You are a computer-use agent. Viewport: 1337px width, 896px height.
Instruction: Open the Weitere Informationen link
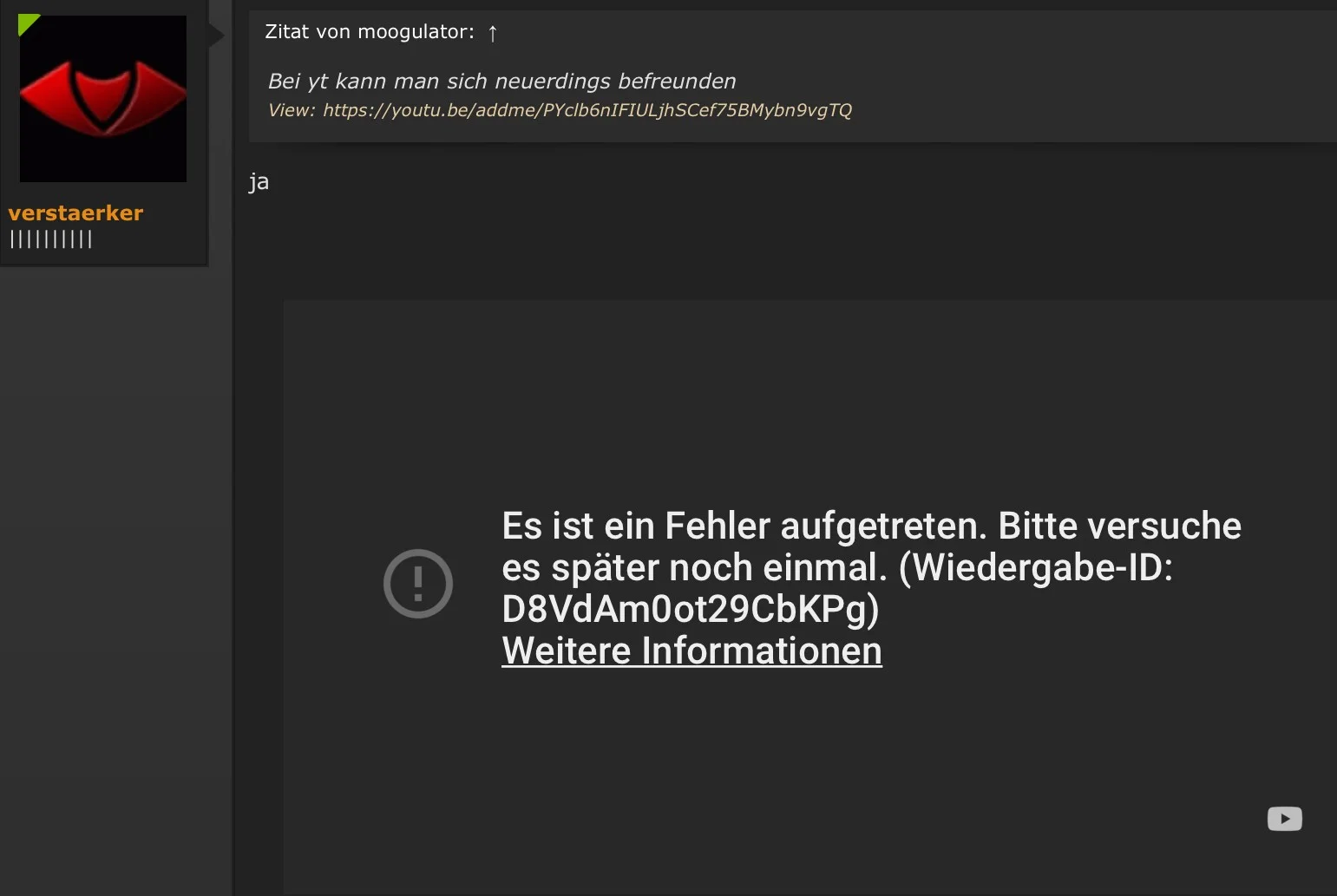[691, 651]
